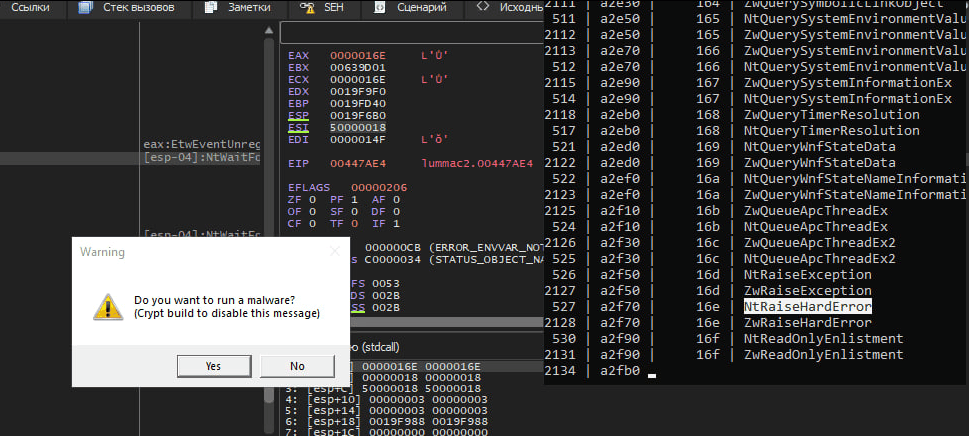This screenshot has width=969, height=436.
Task: Click the search field above the registers
Action: coord(412,33)
